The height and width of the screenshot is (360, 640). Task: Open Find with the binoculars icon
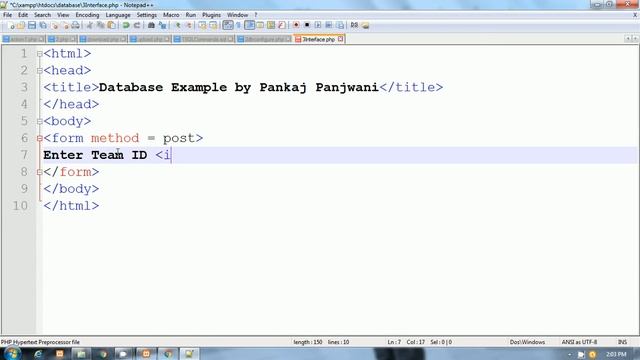click(x=151, y=25)
